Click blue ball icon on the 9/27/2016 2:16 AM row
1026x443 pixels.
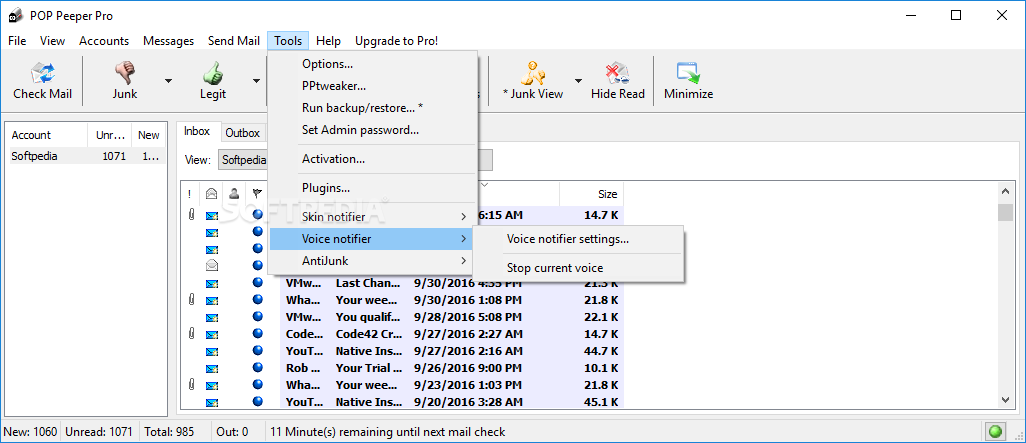point(257,350)
